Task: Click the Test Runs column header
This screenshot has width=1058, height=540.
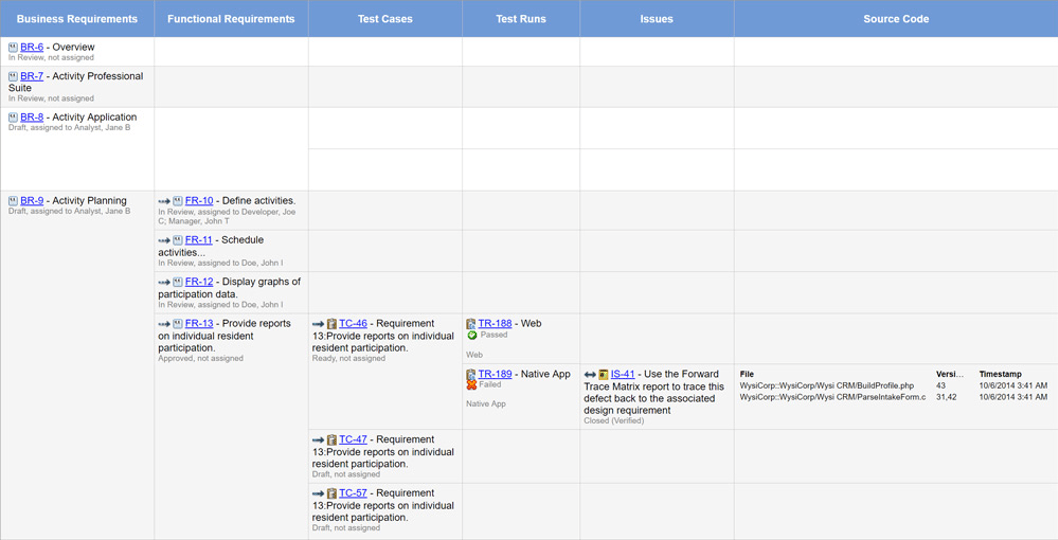Action: click(520, 19)
